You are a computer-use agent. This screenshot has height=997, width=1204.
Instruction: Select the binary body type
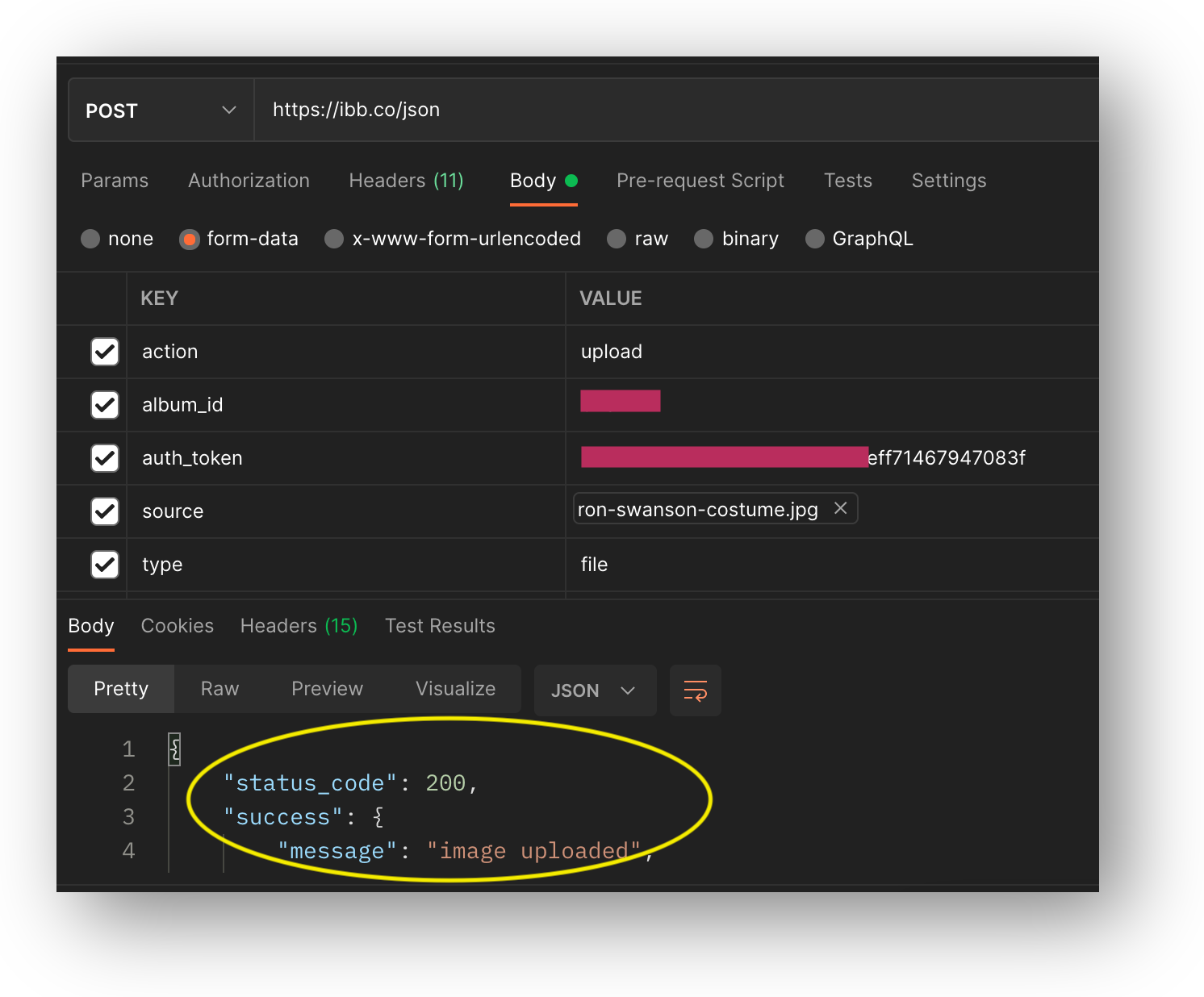pos(704,239)
